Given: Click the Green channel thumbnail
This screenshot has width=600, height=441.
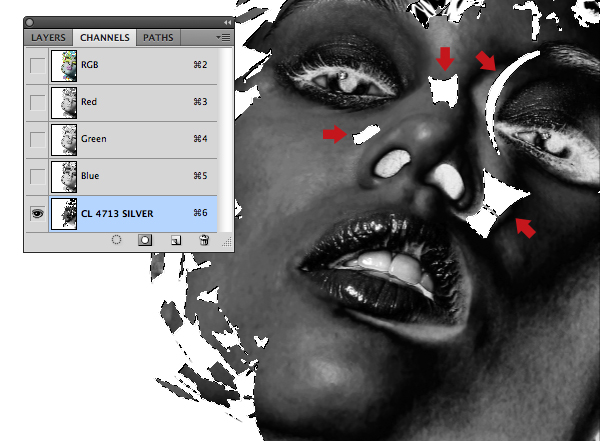Looking at the screenshot, I should coord(64,140).
